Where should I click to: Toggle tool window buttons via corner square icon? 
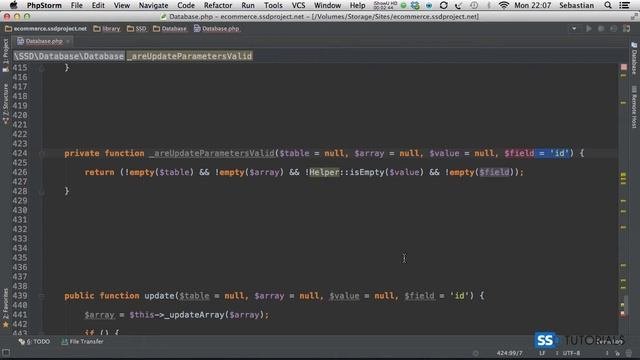(x=6, y=353)
